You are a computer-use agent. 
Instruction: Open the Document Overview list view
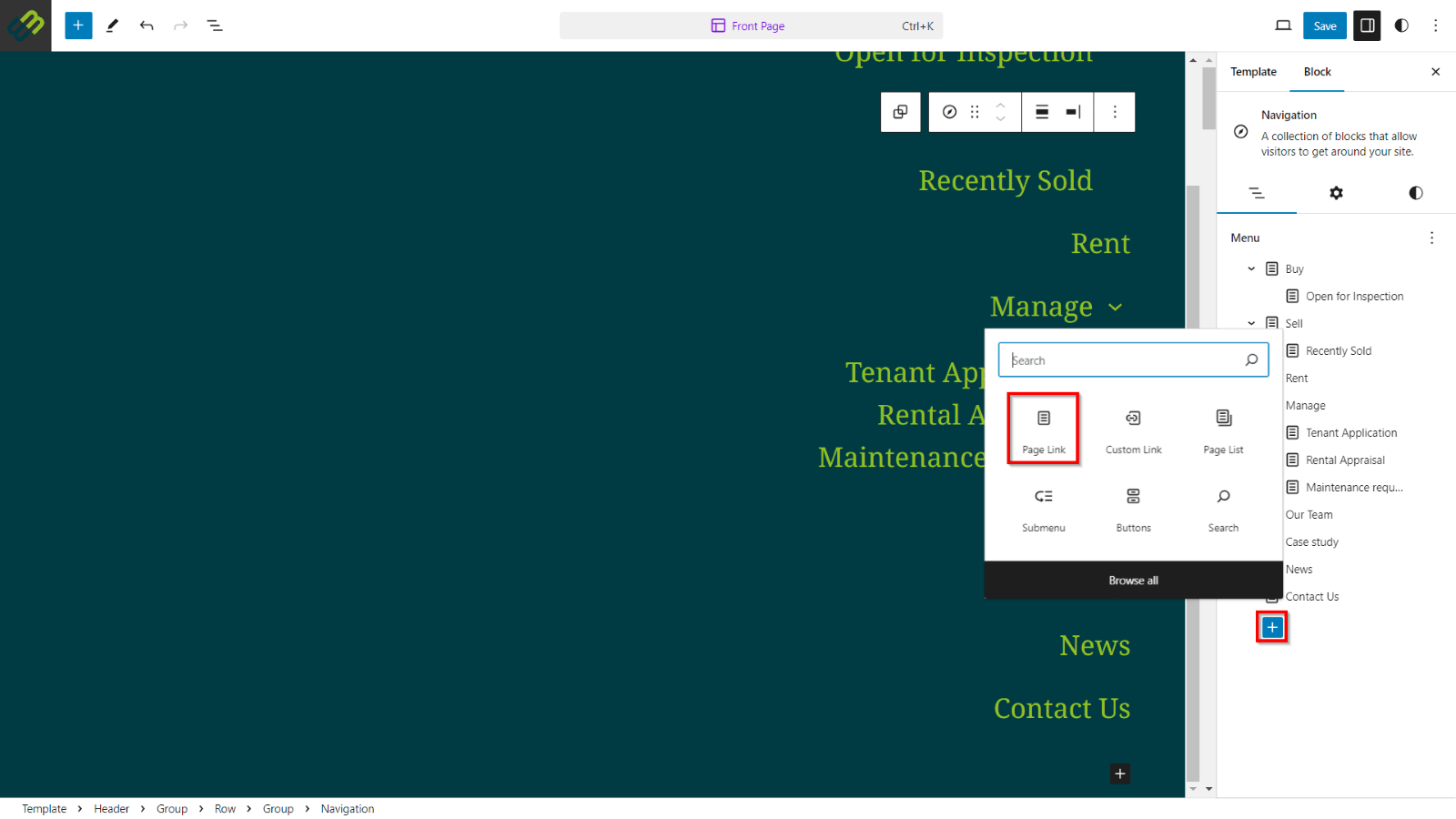pos(215,25)
